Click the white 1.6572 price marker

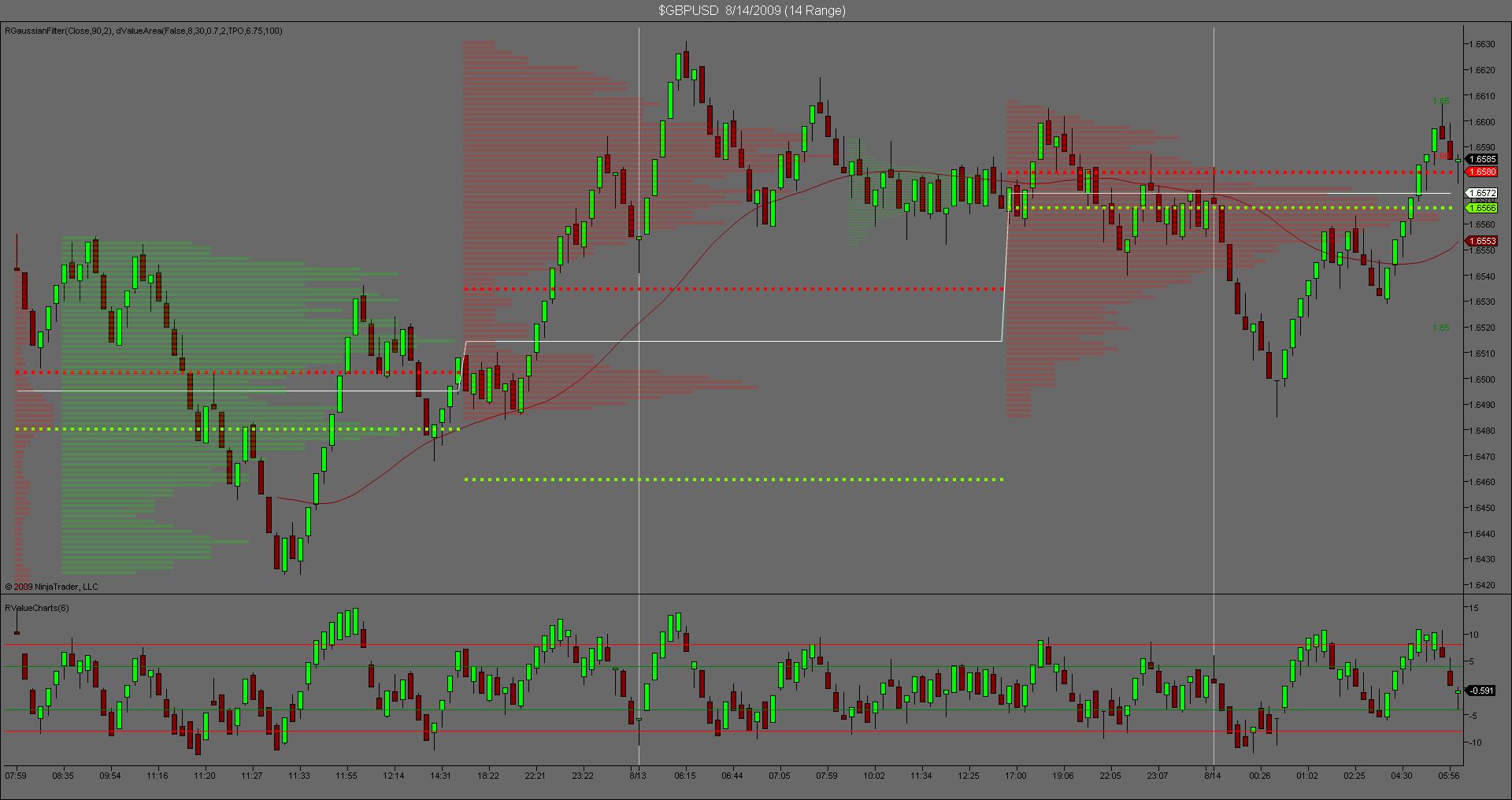[x=1483, y=193]
